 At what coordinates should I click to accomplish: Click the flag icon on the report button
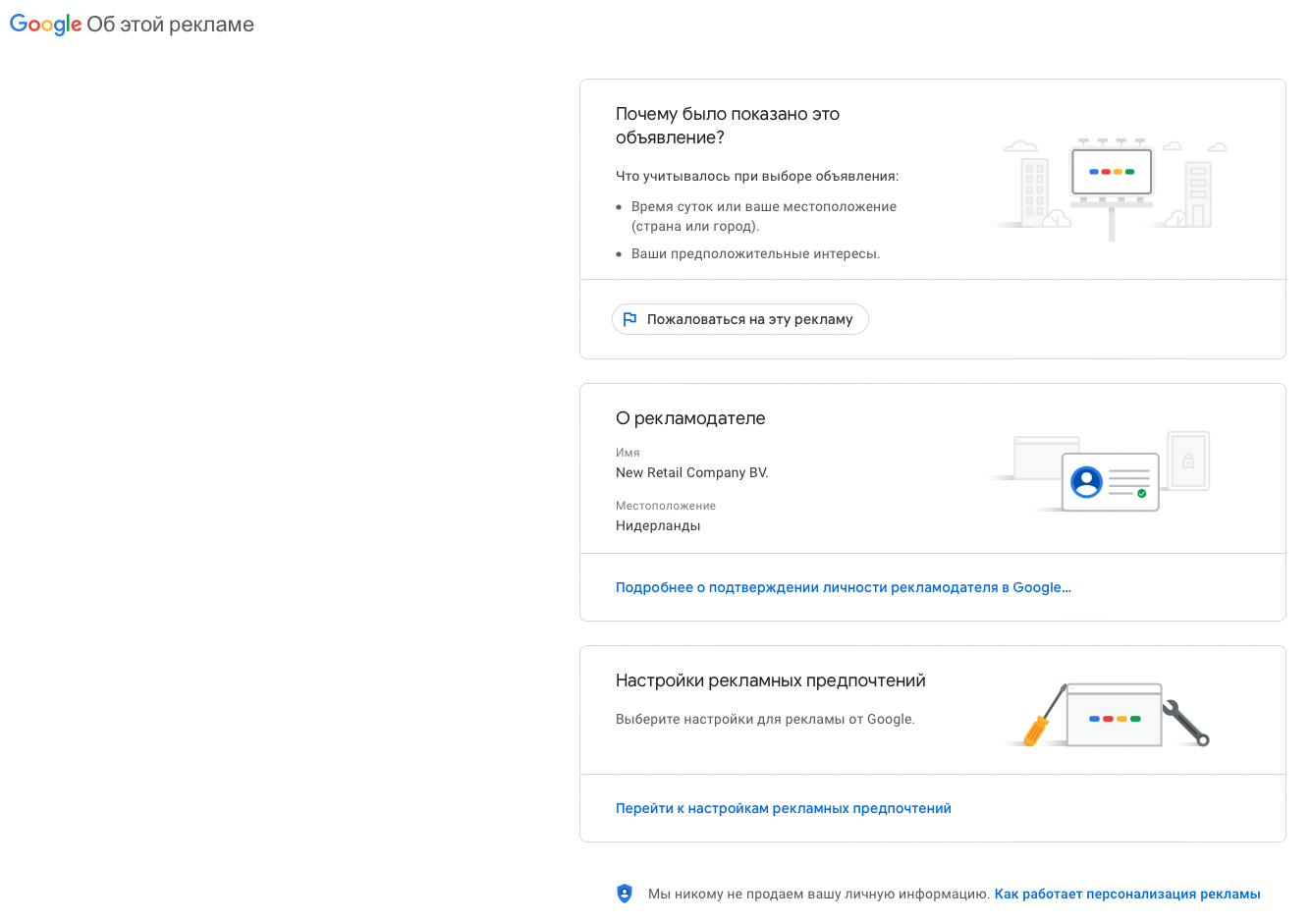coord(629,318)
